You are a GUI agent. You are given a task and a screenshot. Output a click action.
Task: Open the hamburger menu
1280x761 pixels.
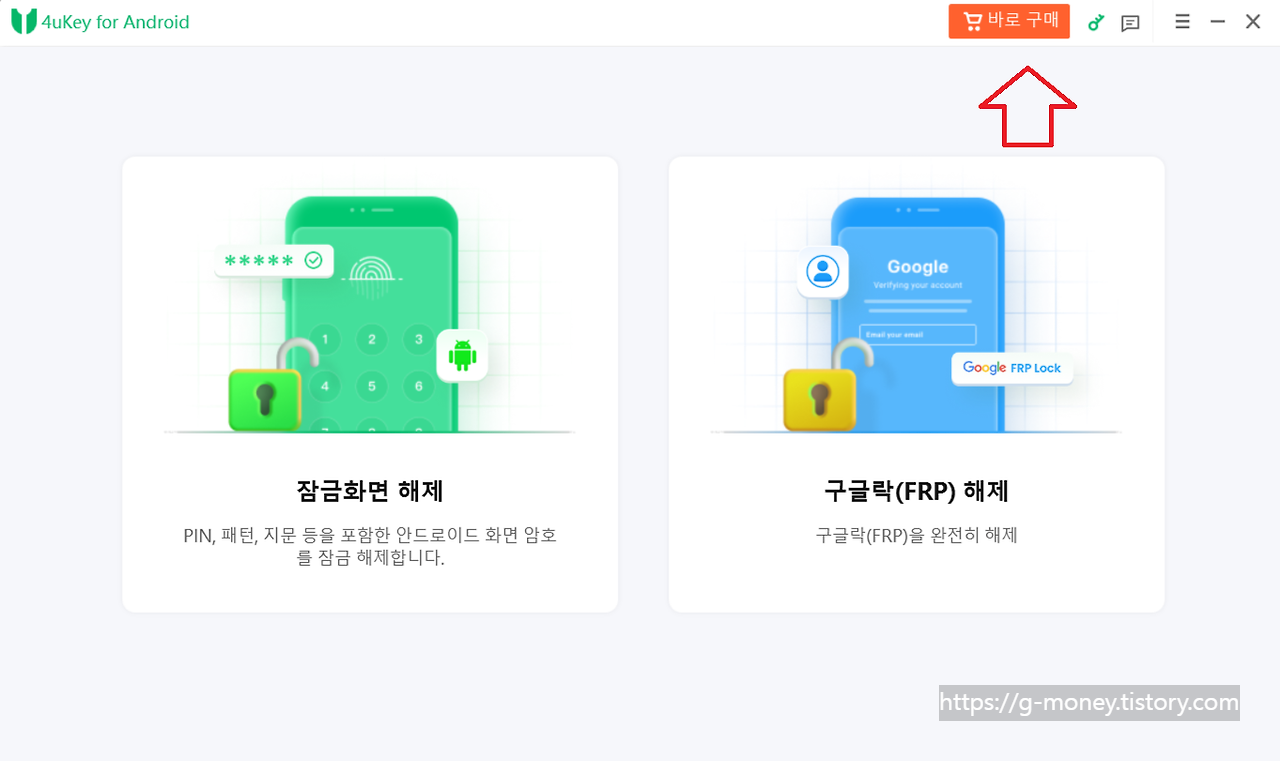coord(1182,21)
